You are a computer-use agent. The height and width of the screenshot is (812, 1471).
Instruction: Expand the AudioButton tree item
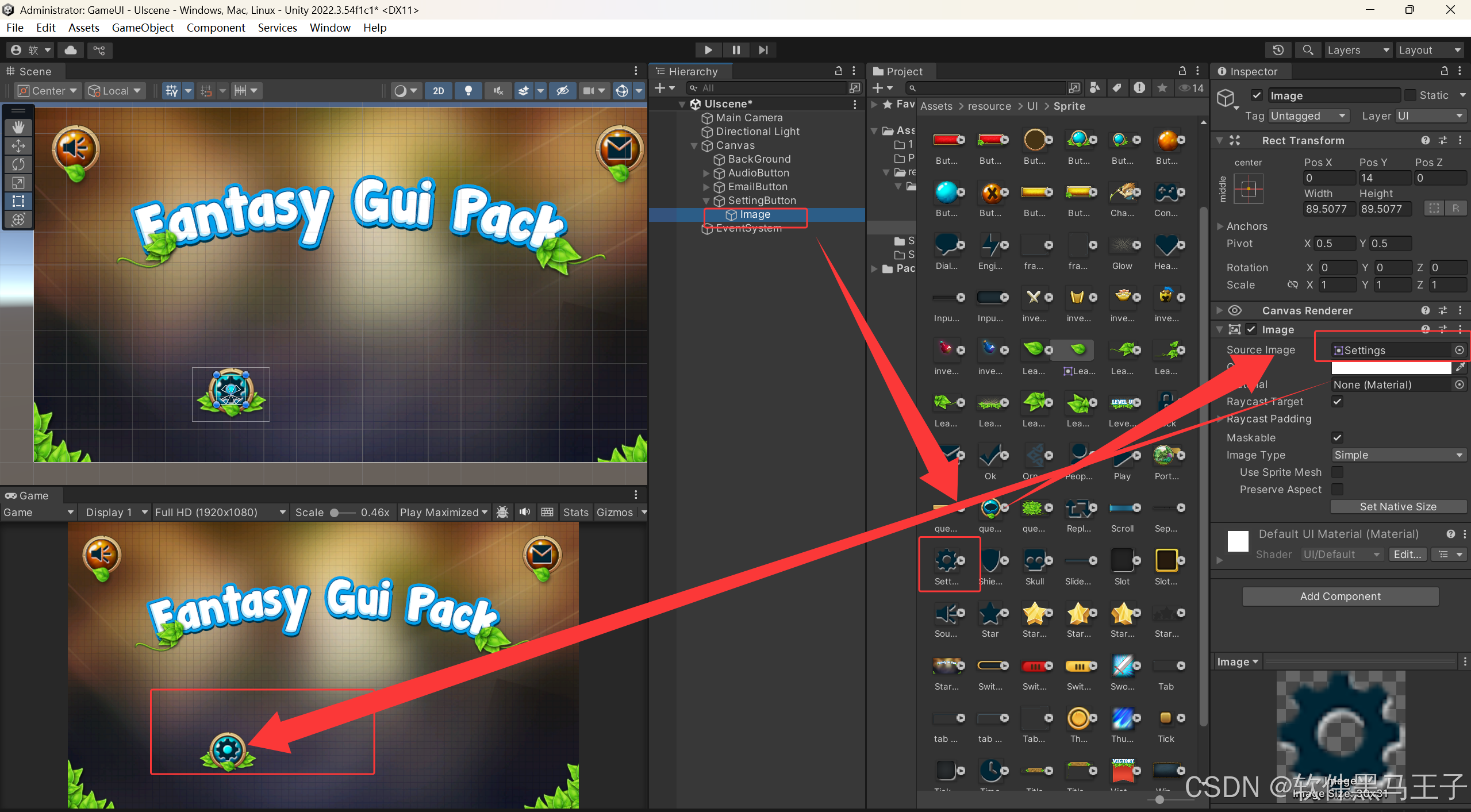706,173
